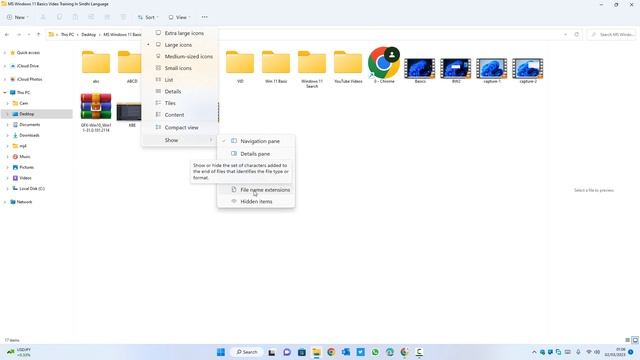This screenshot has height=360, width=640.
Task: Expand the Documents tree node
Action: pos(7,124)
